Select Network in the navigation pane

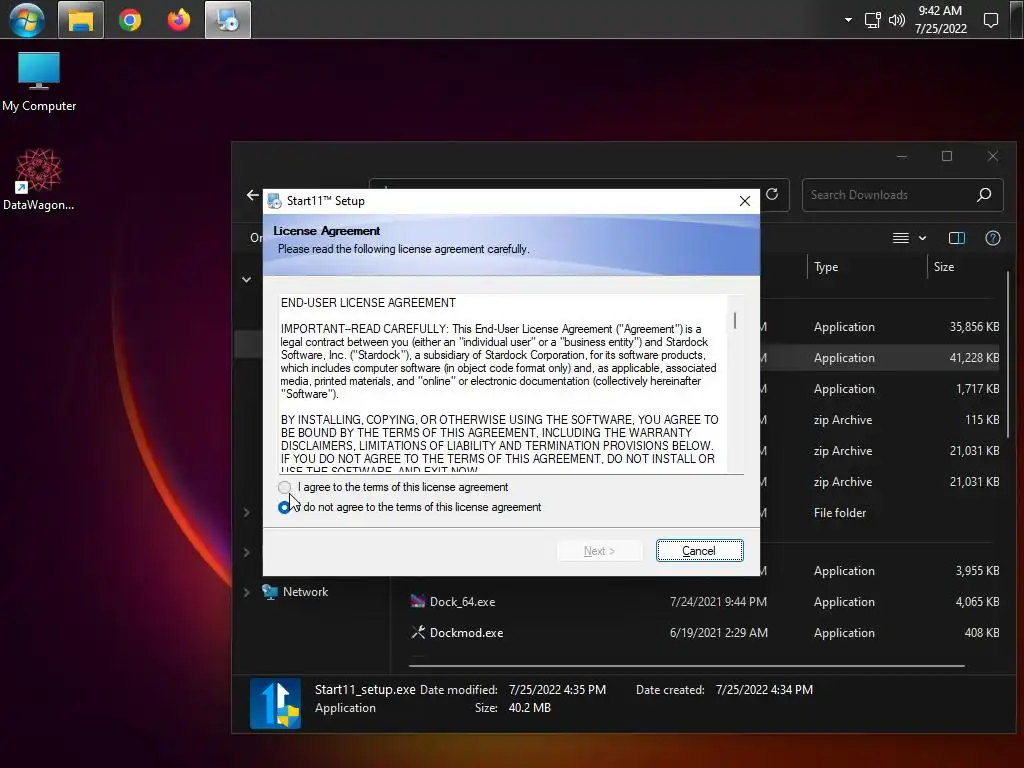[306, 592]
